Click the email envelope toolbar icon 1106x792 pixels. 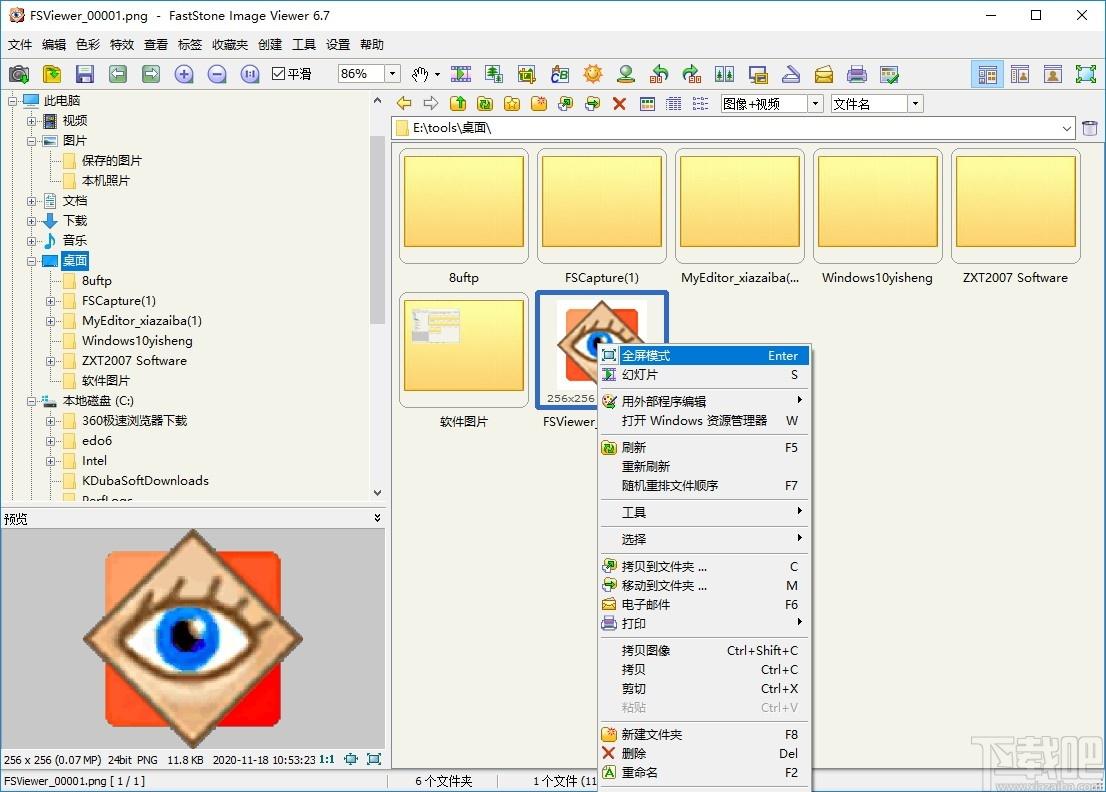(x=824, y=74)
